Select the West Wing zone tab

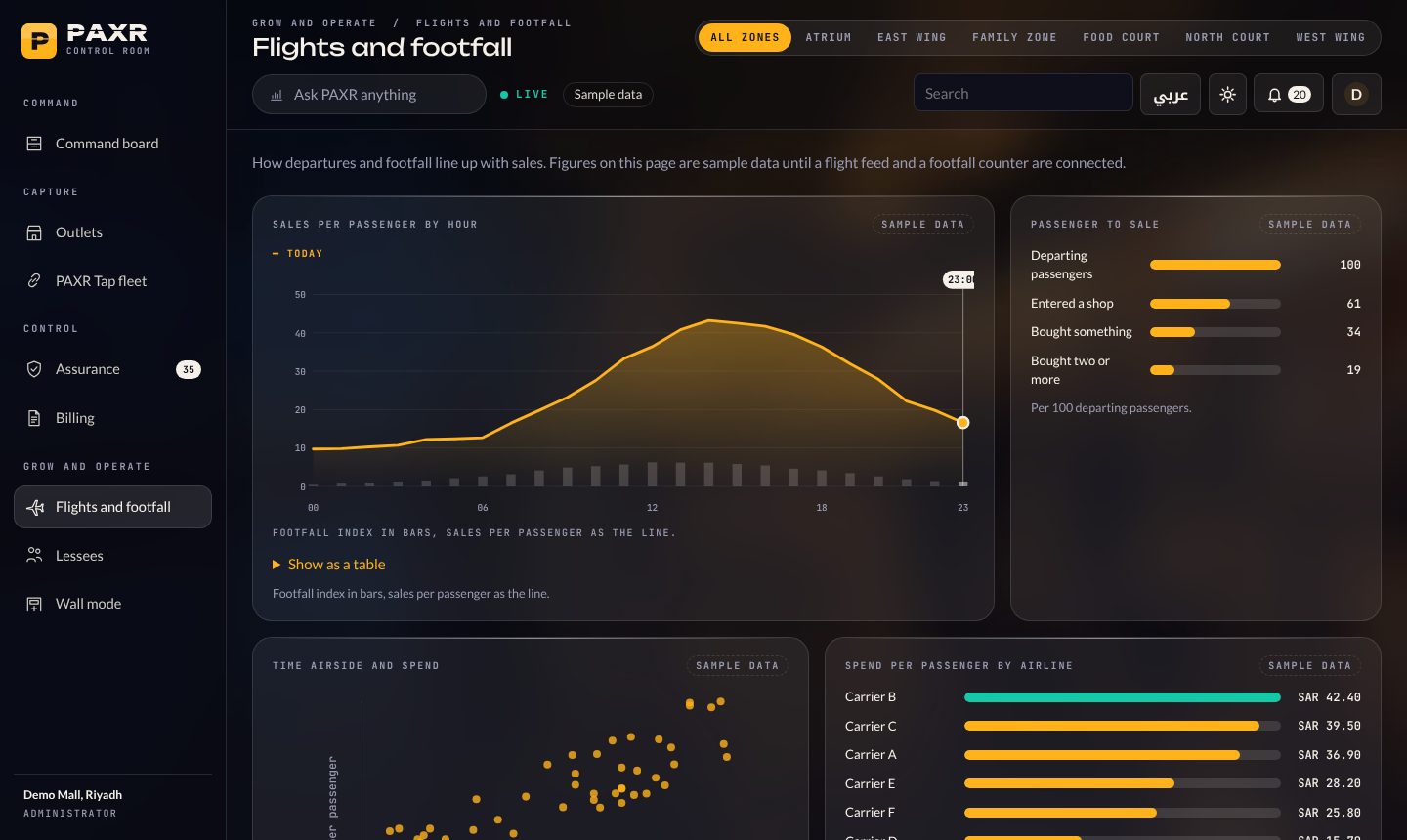1330,37
